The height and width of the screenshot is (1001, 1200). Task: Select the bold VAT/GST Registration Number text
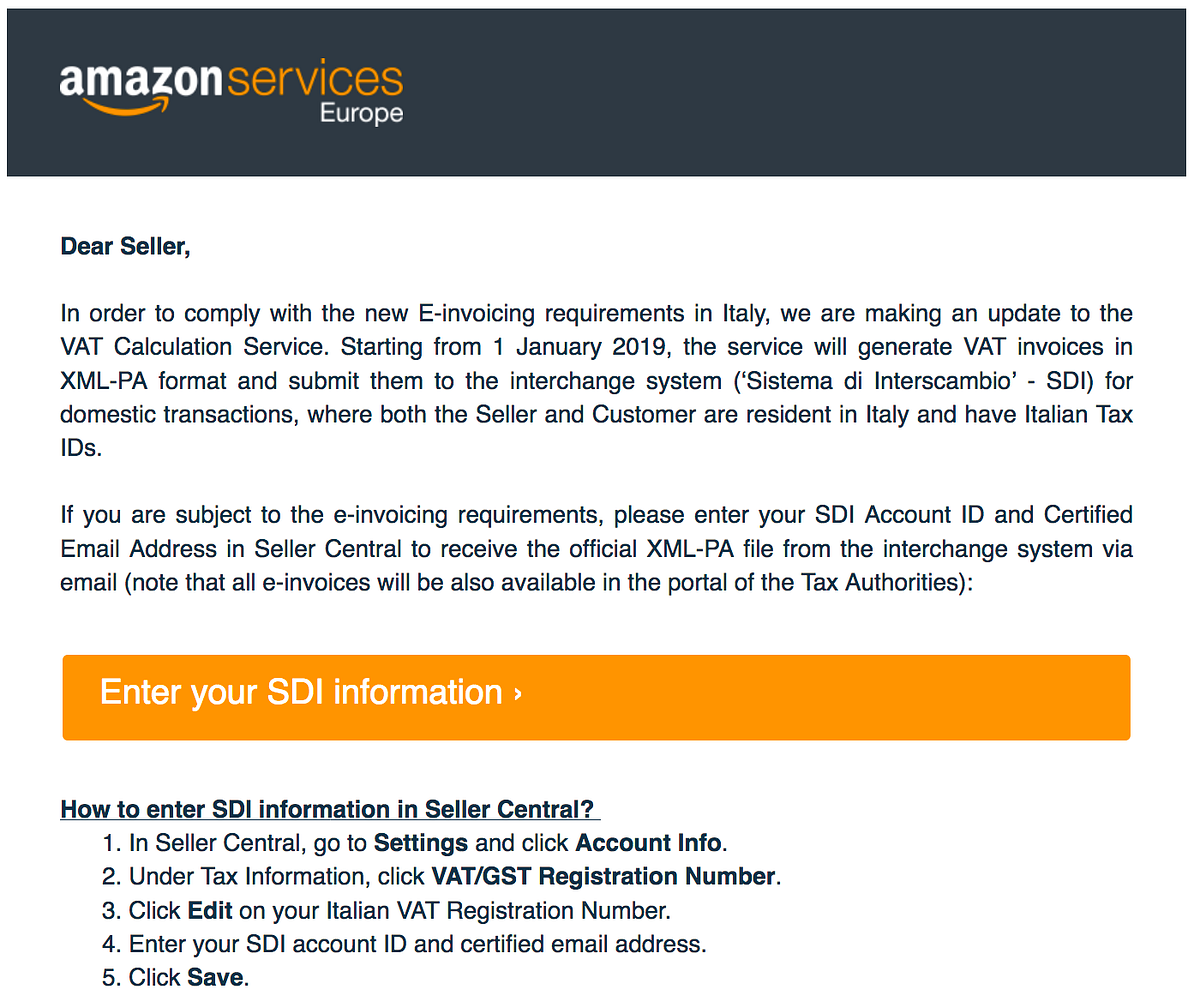click(x=603, y=877)
